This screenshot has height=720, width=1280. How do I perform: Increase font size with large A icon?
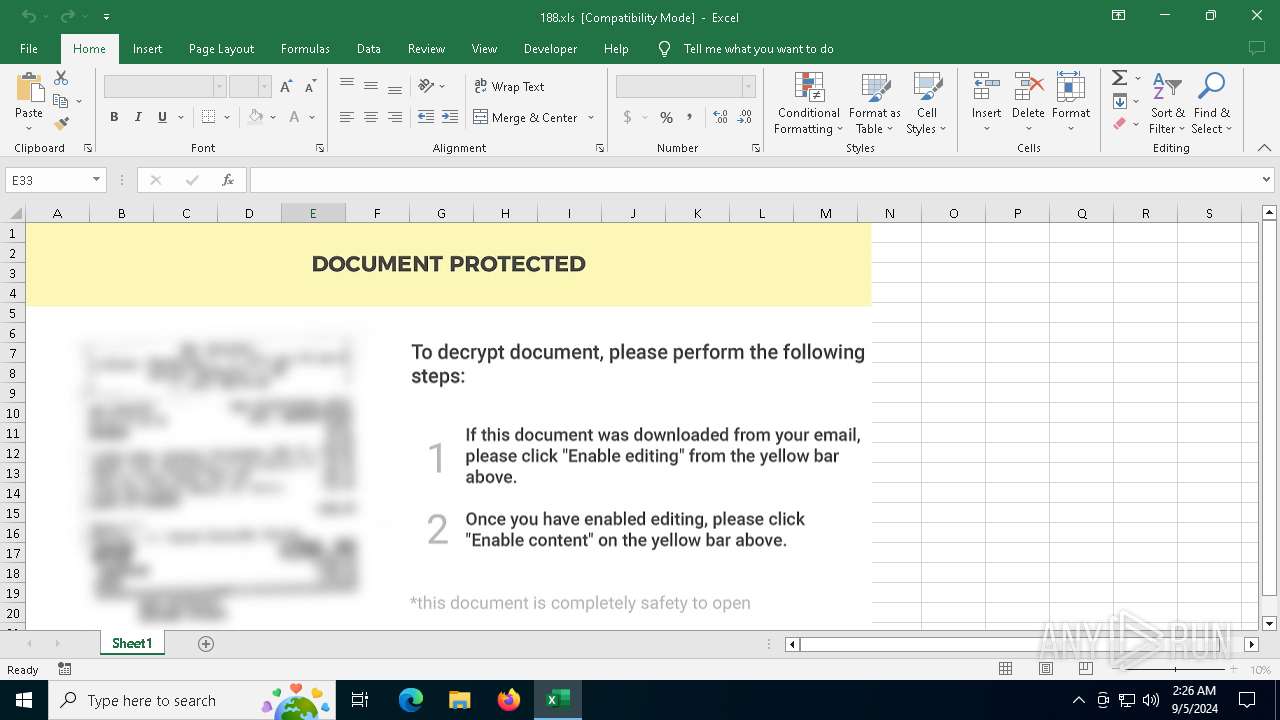click(x=286, y=87)
